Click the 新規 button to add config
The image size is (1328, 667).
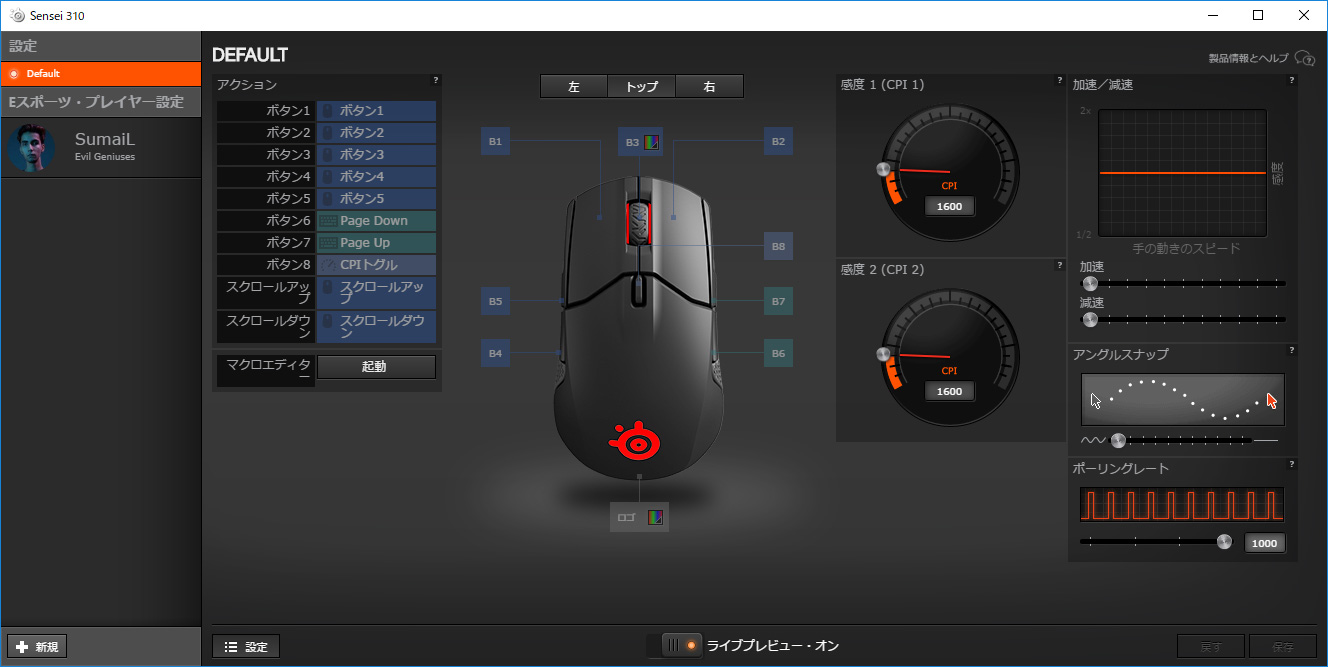(37, 647)
